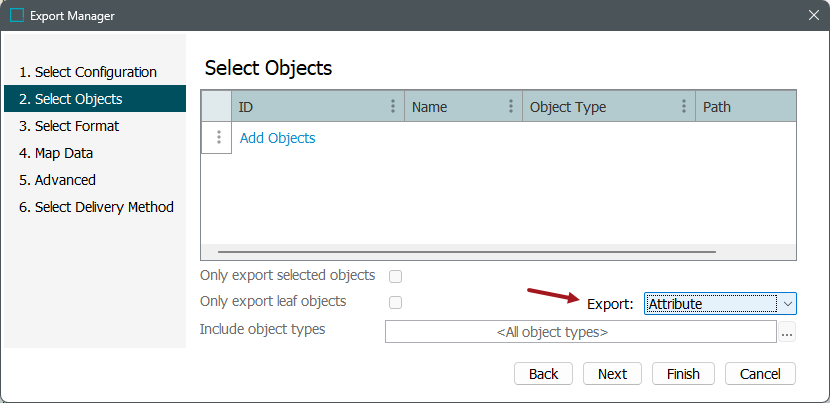Click the row options dots beside Add Objects
This screenshot has height=403, width=830.
(218, 138)
